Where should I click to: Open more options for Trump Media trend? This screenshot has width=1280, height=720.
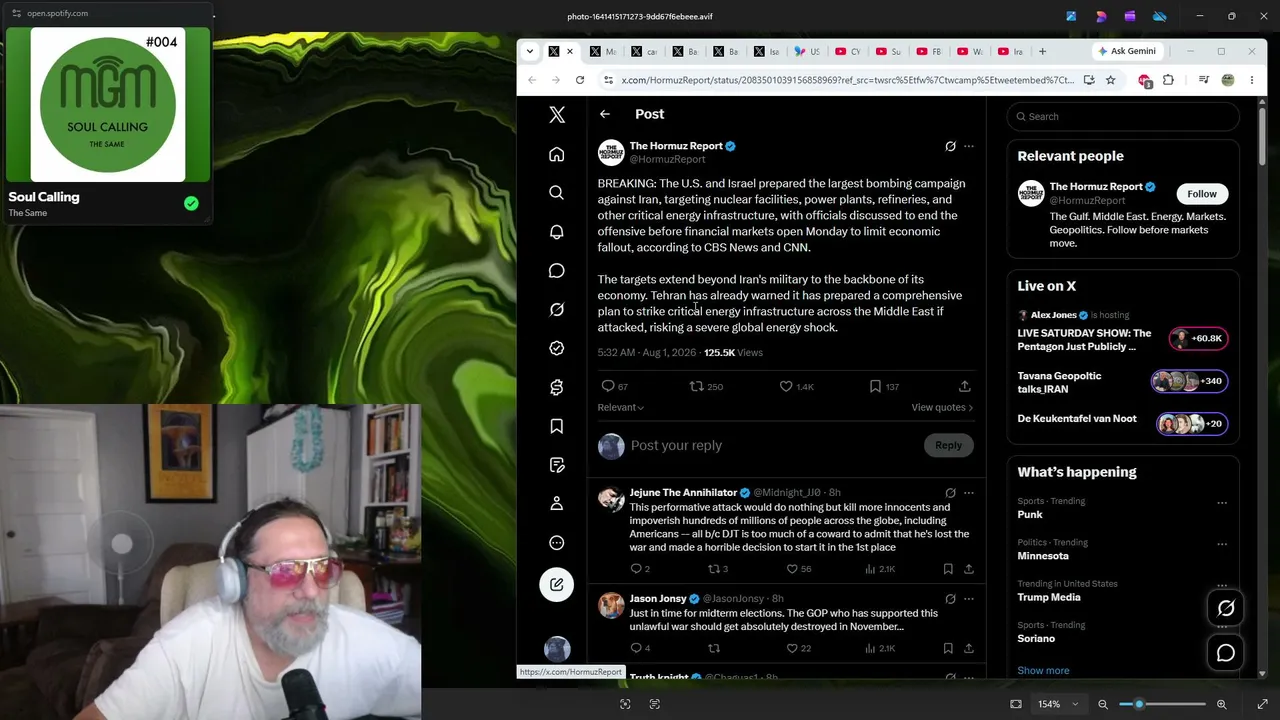[1222, 585]
